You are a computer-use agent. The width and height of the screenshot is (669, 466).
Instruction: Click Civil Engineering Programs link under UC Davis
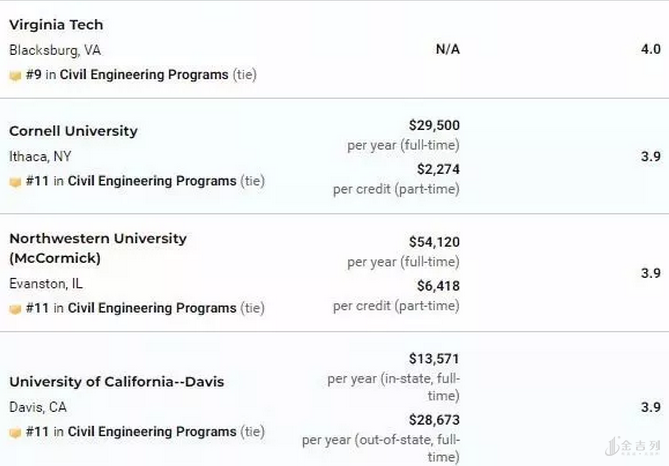click(x=152, y=432)
